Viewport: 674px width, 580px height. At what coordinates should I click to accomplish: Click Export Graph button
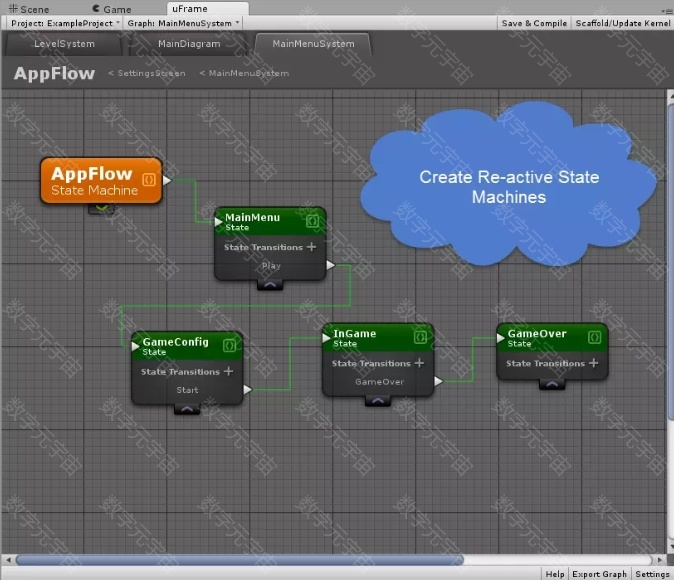click(x=599, y=574)
